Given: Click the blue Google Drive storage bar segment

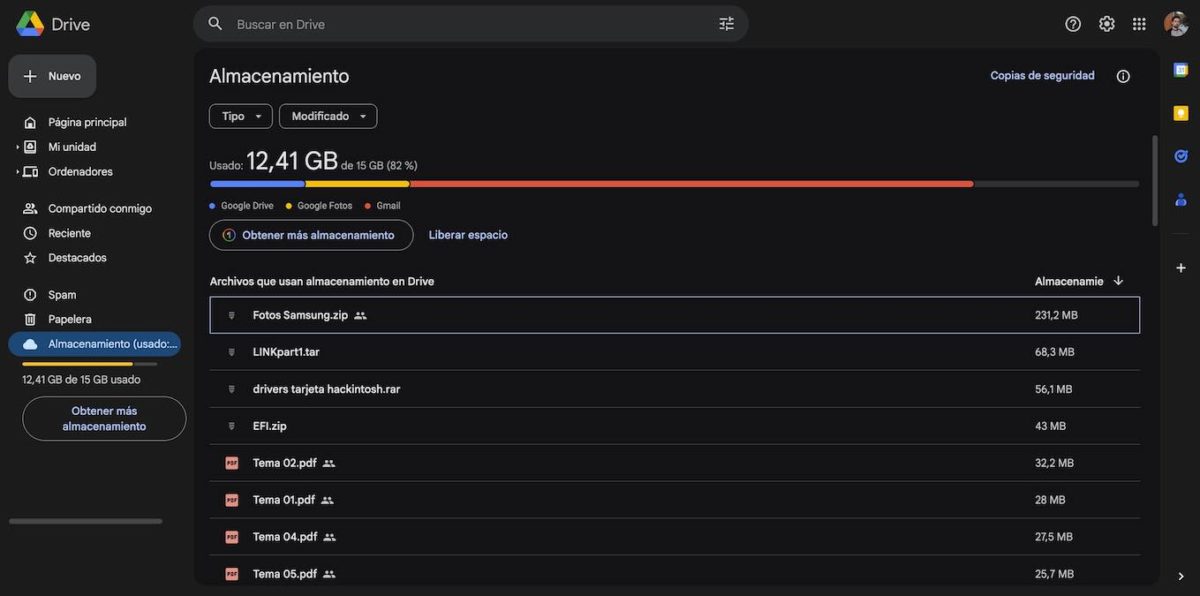Looking at the screenshot, I should click(257, 184).
